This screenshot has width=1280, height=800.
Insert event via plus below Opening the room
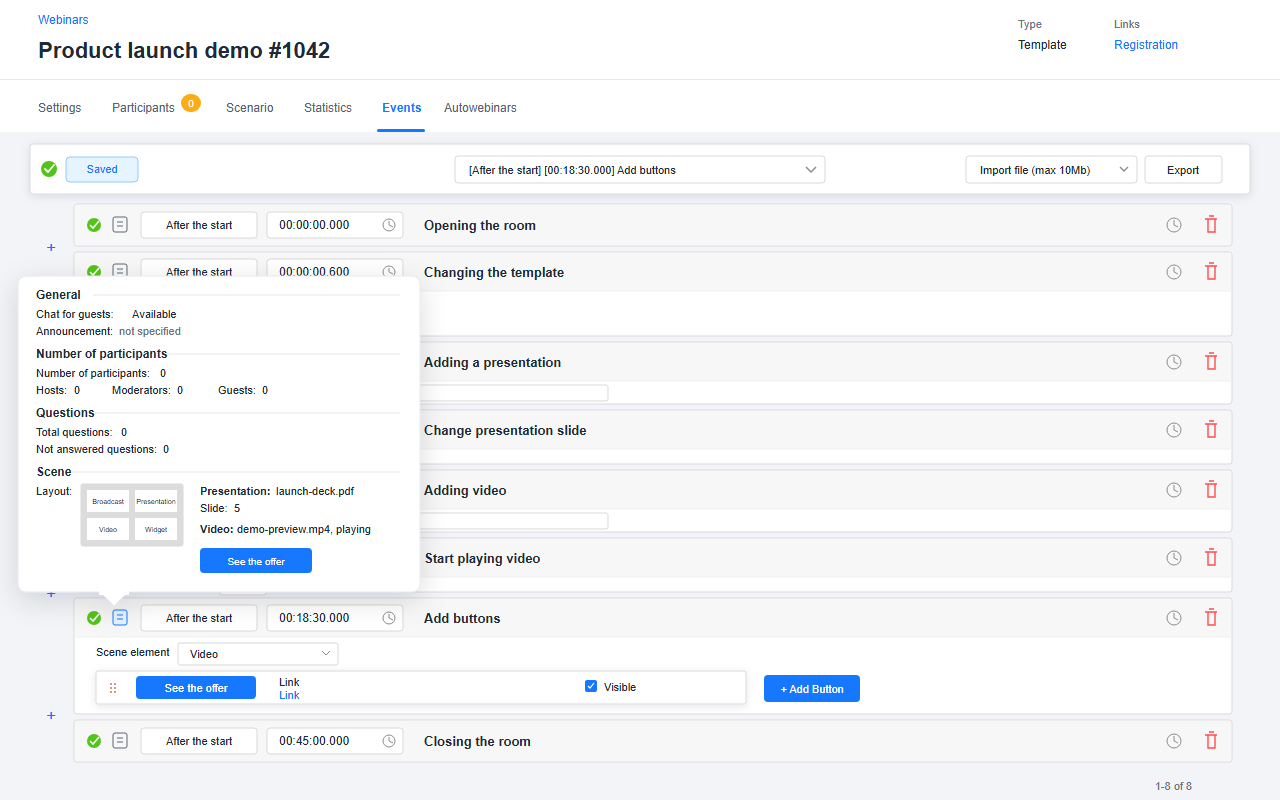(x=51, y=248)
